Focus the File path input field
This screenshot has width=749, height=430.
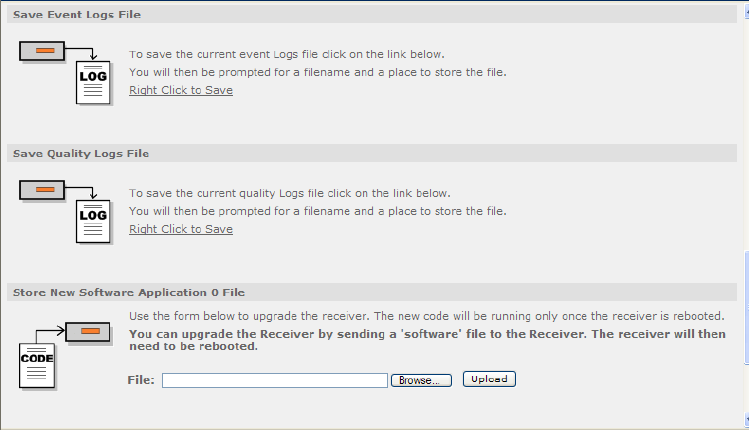point(274,380)
